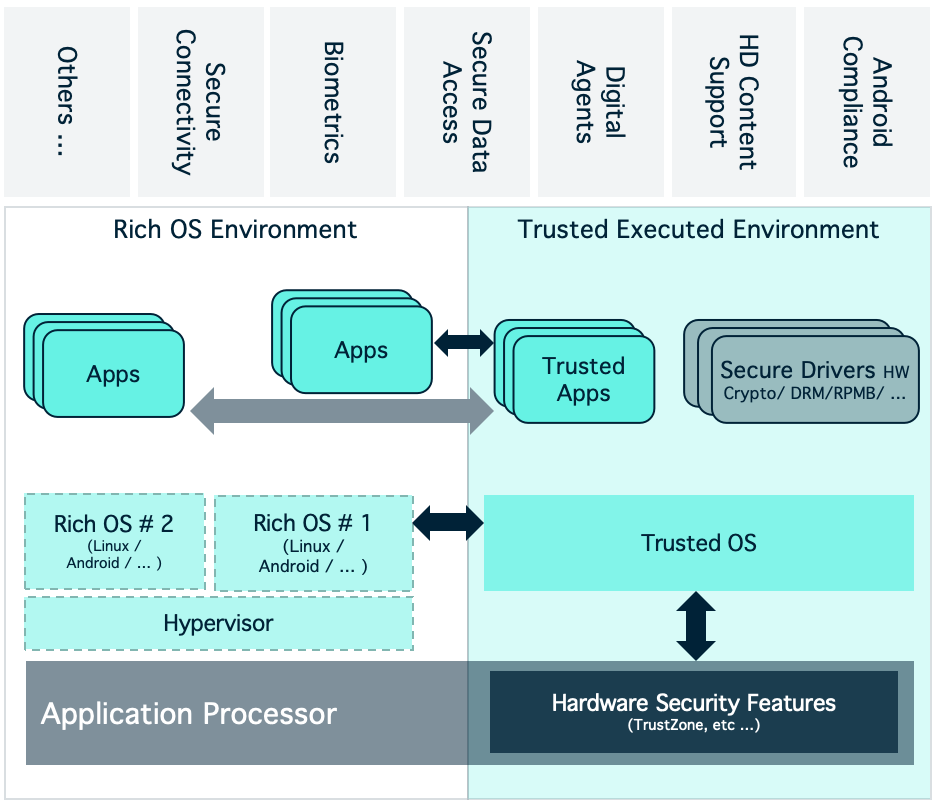
Task: Click the Secure Drivers HW stack
Action: pyautogui.click(x=801, y=371)
